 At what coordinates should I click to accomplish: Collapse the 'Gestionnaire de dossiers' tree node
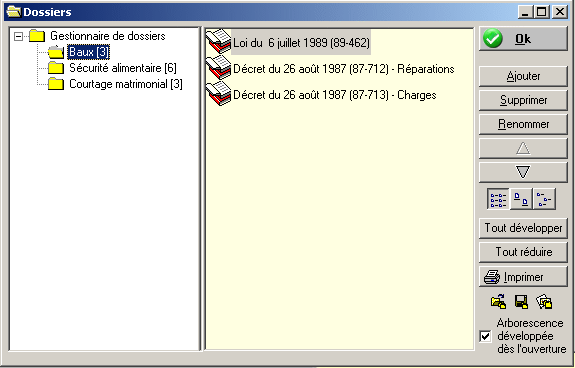tap(18, 36)
